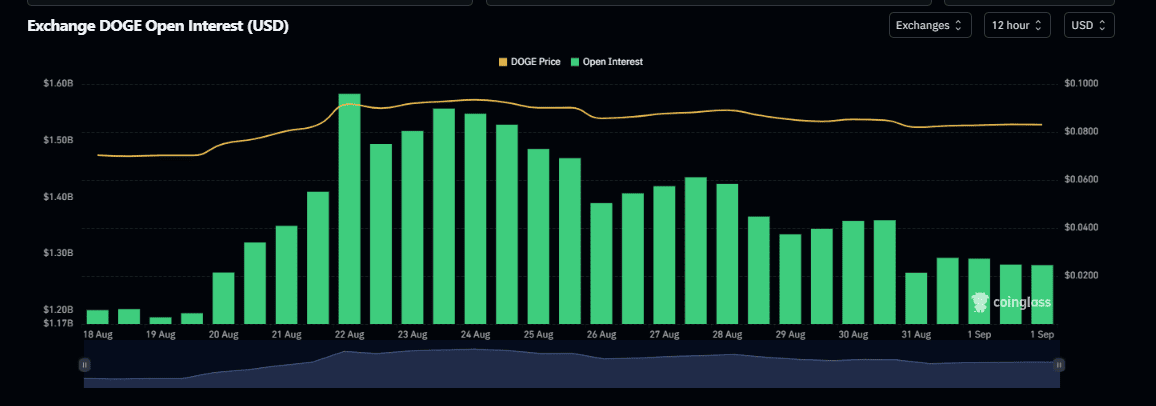Click the last bar at 1 Sep

[x=1042, y=294]
